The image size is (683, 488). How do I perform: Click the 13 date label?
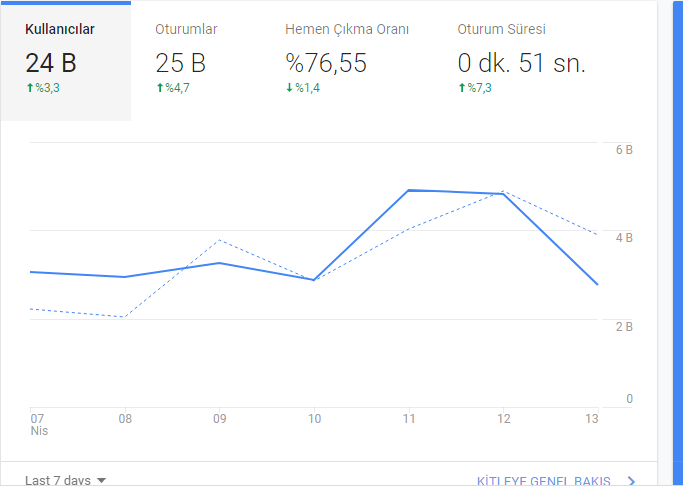(x=592, y=419)
